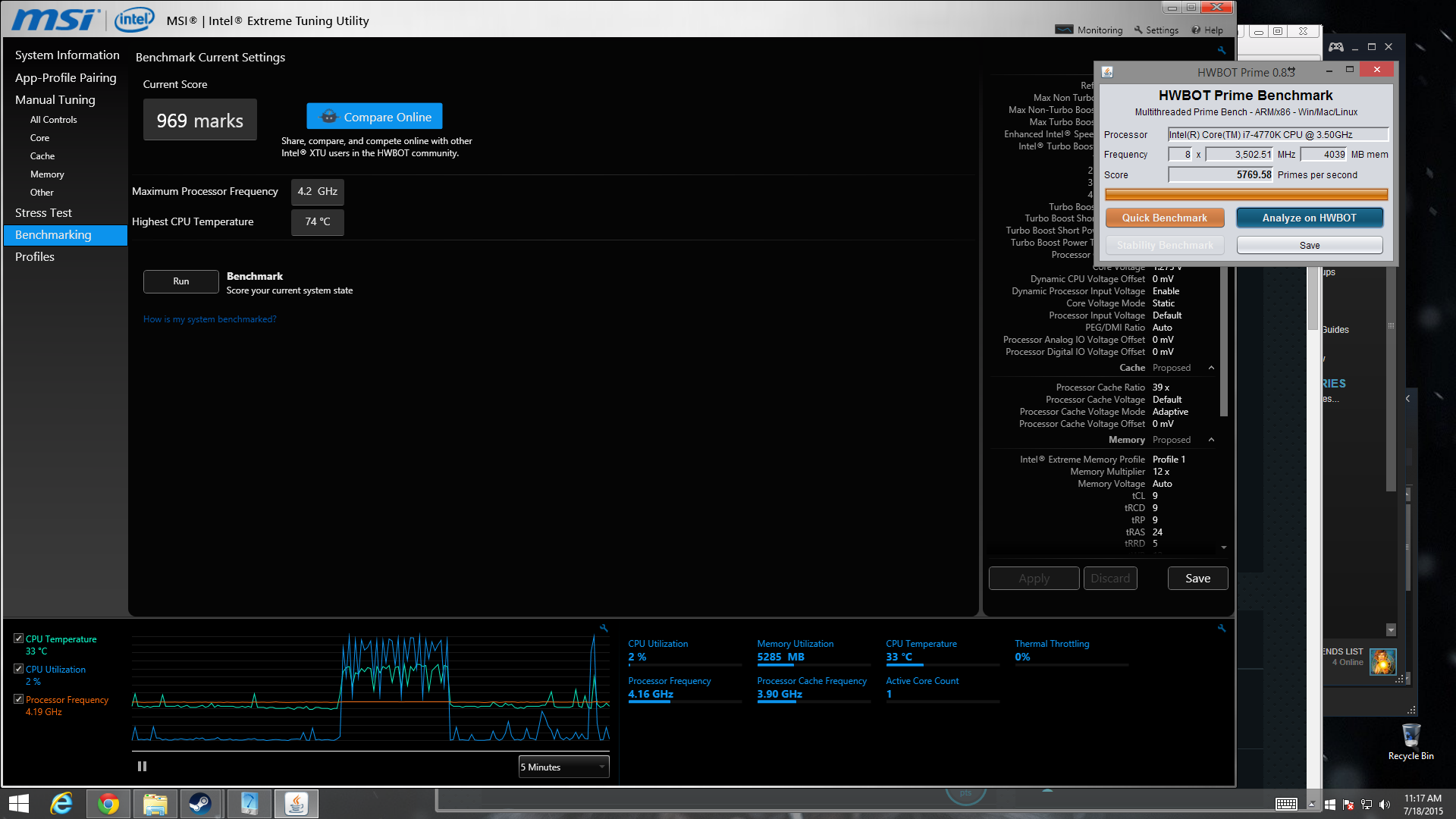Open 'How is my system benchmarked?' link
Screen dimensions: 1456x819
pos(209,319)
